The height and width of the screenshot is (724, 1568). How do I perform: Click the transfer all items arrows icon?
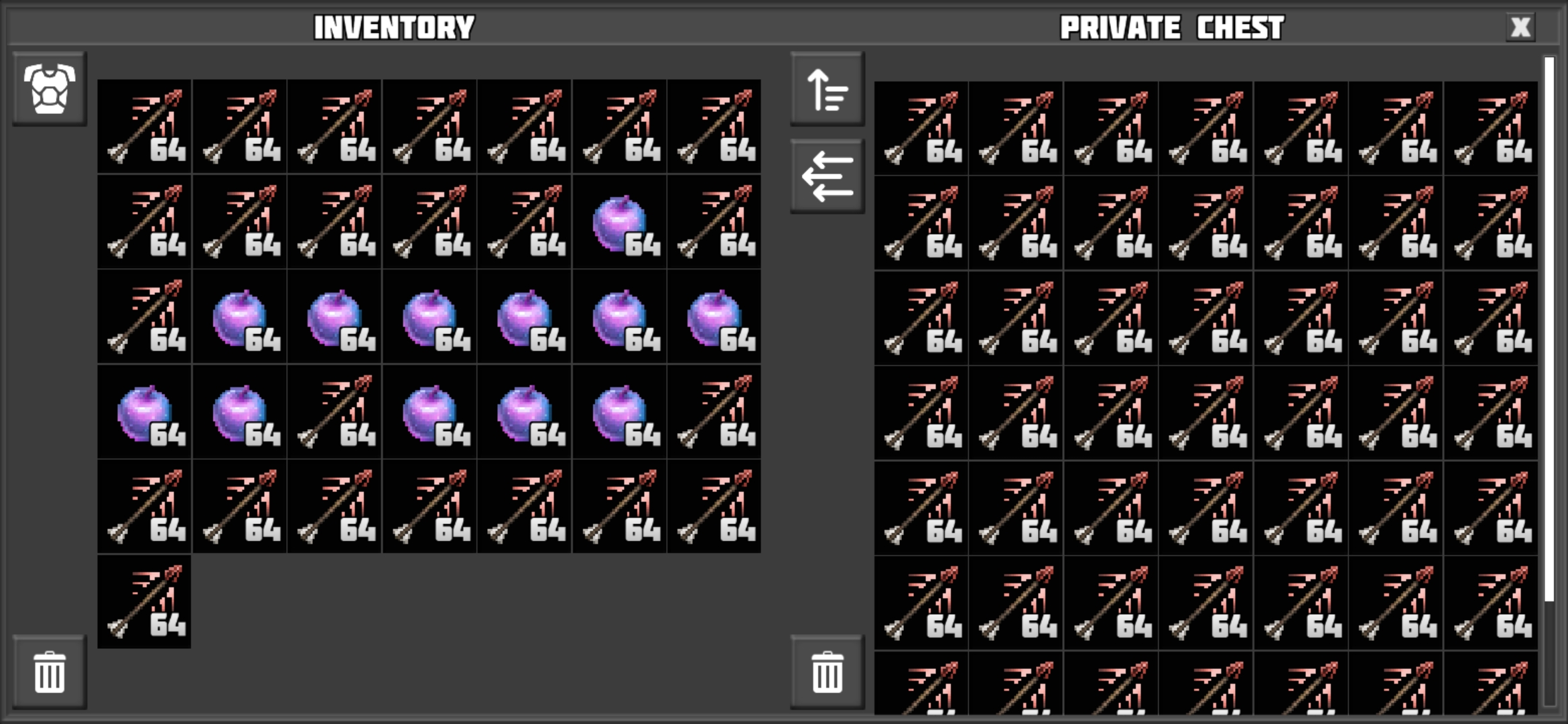click(827, 176)
